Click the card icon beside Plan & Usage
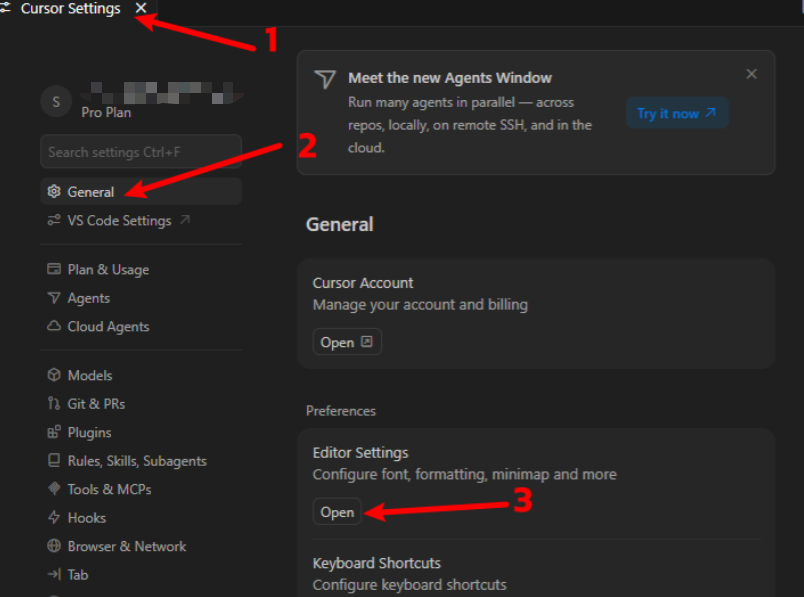This screenshot has height=597, width=804. [x=54, y=269]
